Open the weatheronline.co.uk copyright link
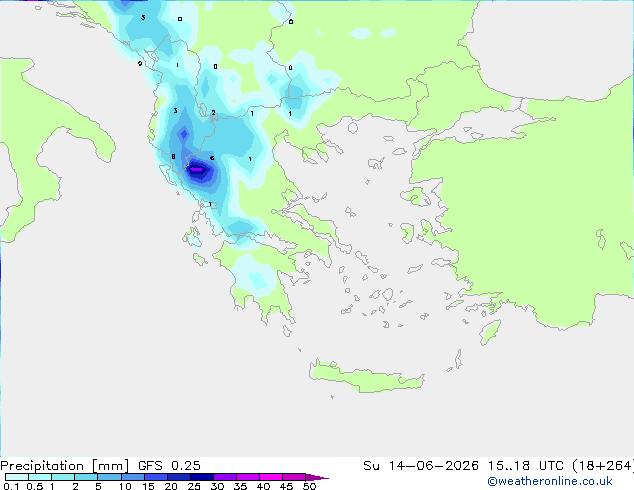 [550, 481]
